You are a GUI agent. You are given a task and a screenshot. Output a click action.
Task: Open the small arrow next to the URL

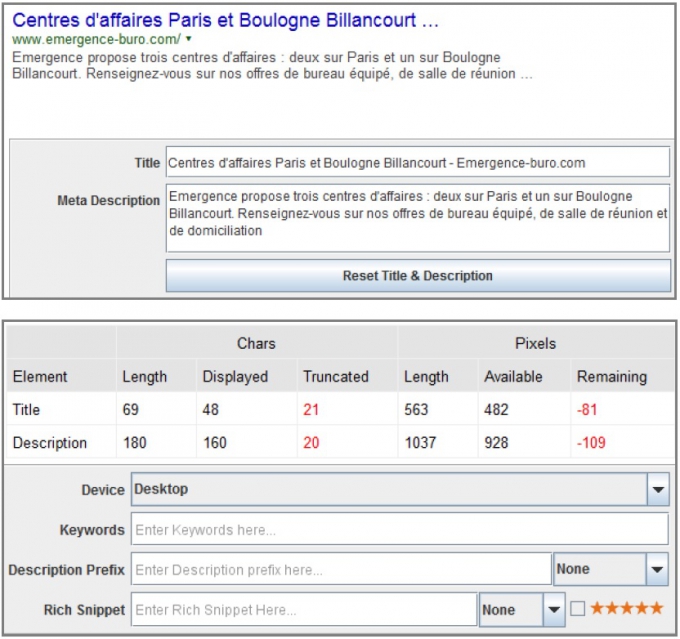(x=189, y=39)
